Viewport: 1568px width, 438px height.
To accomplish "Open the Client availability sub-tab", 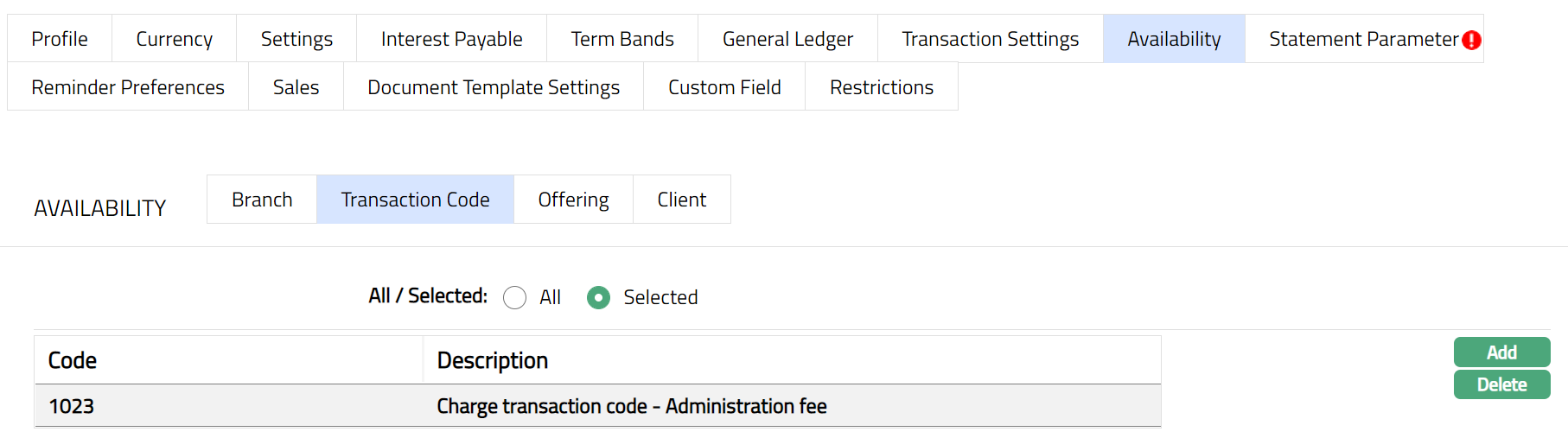I will click(x=681, y=200).
